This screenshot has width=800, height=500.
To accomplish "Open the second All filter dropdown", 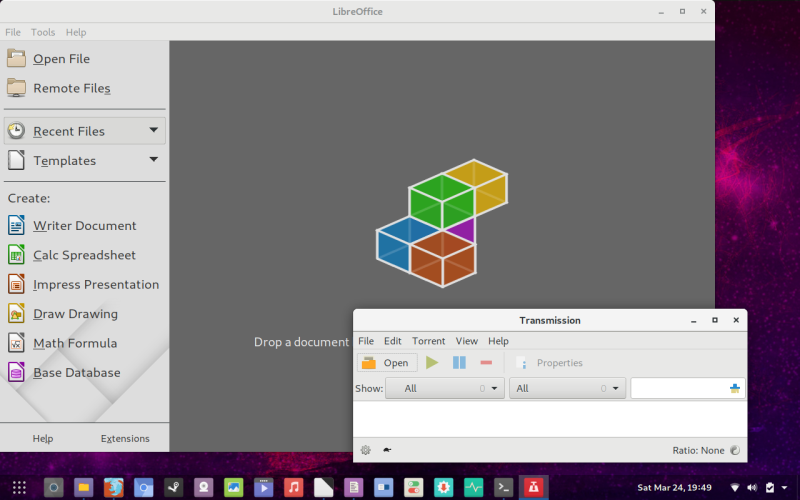I will pos(567,388).
